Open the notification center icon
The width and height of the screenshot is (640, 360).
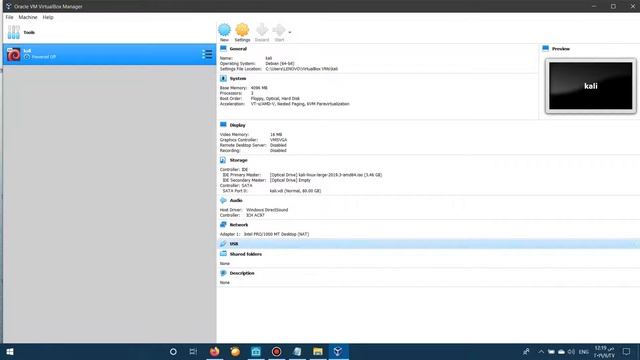(x=626, y=352)
